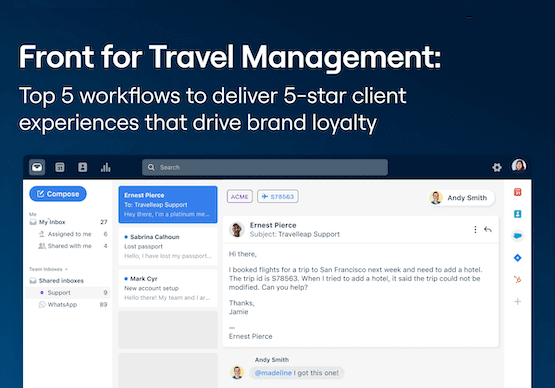Viewport: 555px width, 388px height.
Task: Open the calendar icon in top bar
Action: point(60,167)
